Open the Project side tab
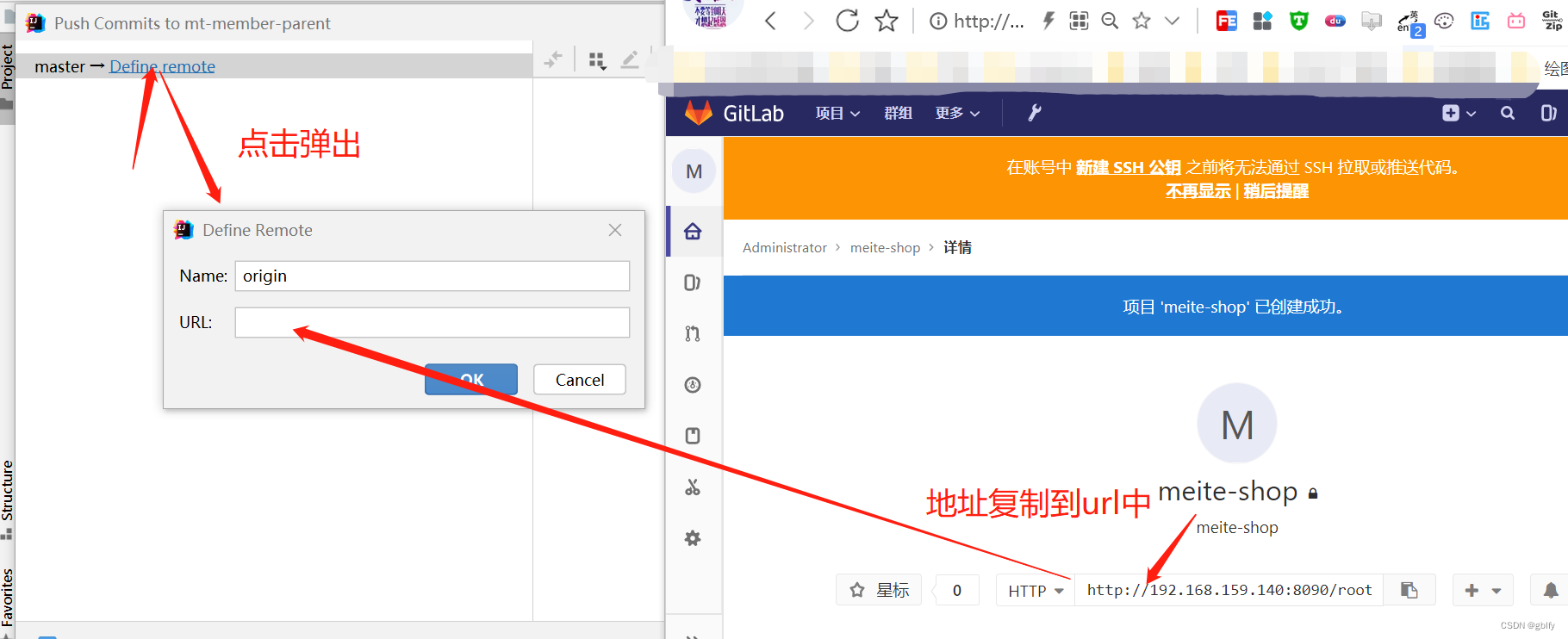Image resolution: width=1568 pixels, height=639 pixels. point(7,66)
